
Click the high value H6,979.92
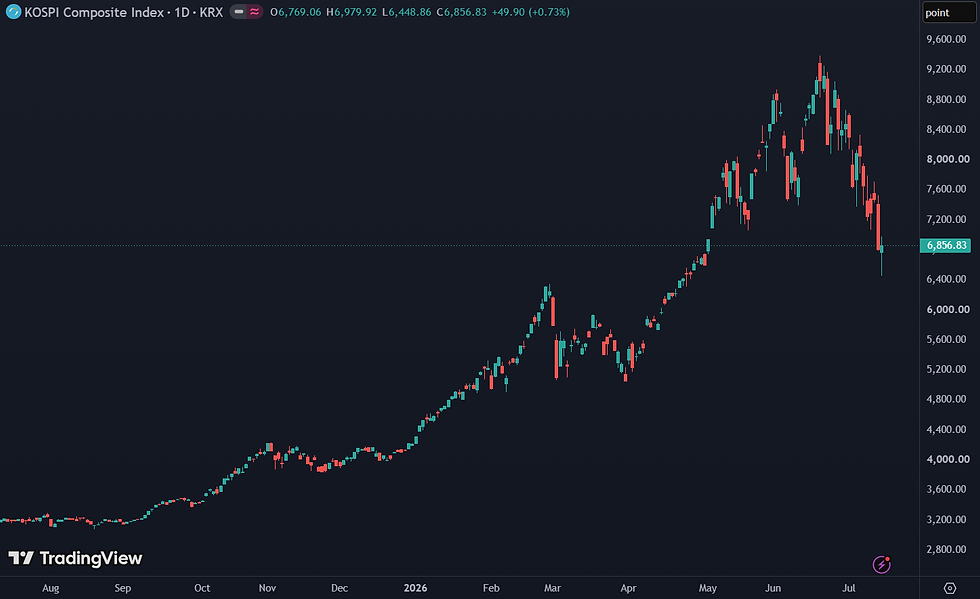tap(351, 12)
